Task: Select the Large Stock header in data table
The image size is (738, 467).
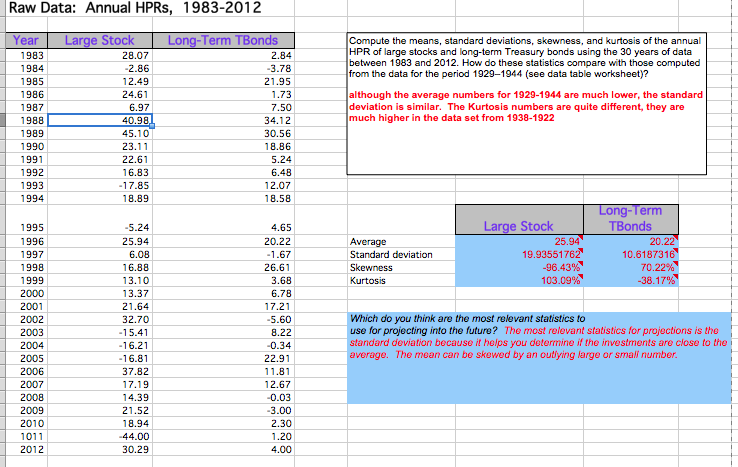Action: pyautogui.click(x=100, y=40)
